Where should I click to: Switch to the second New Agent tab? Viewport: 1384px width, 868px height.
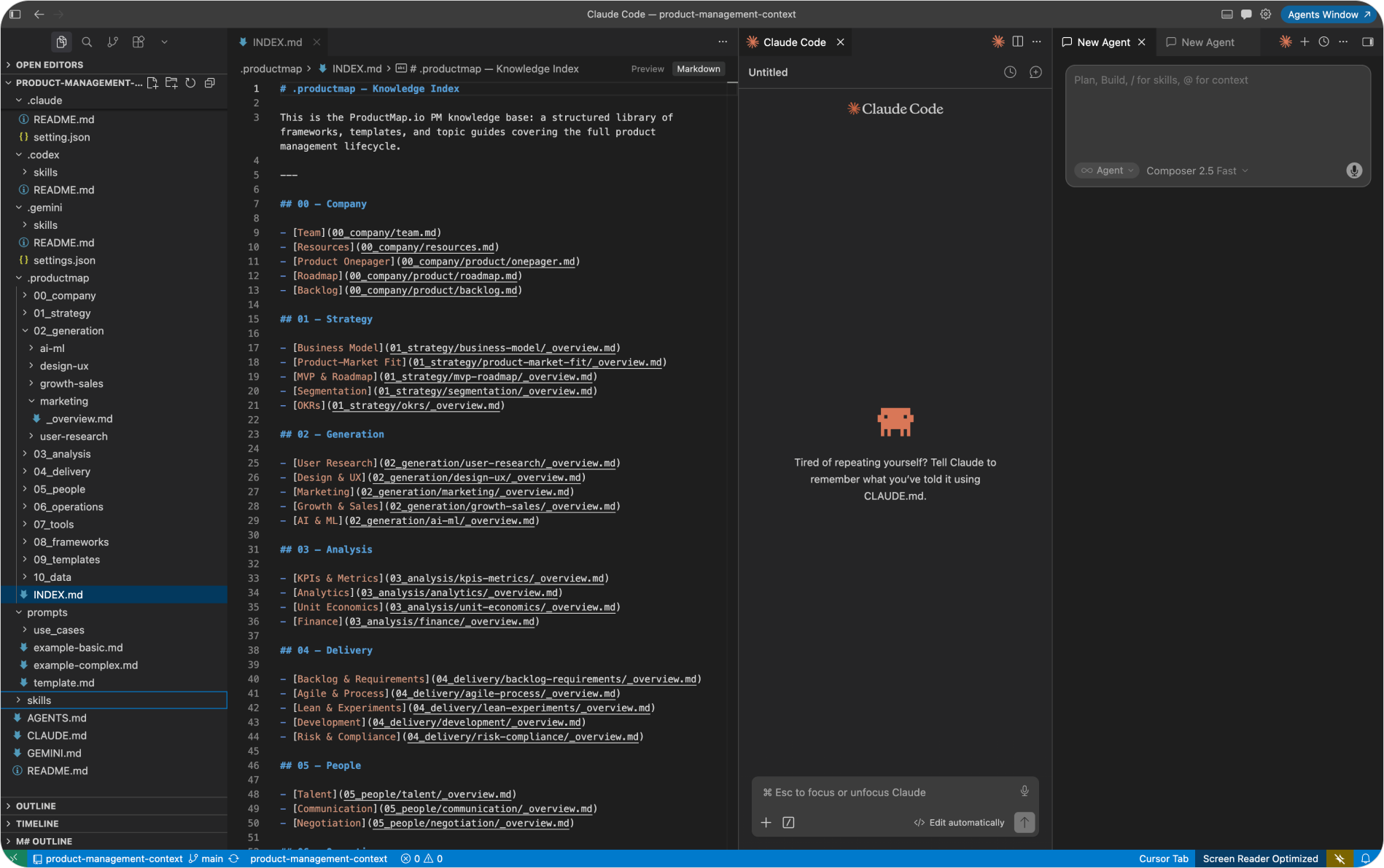pos(1208,42)
